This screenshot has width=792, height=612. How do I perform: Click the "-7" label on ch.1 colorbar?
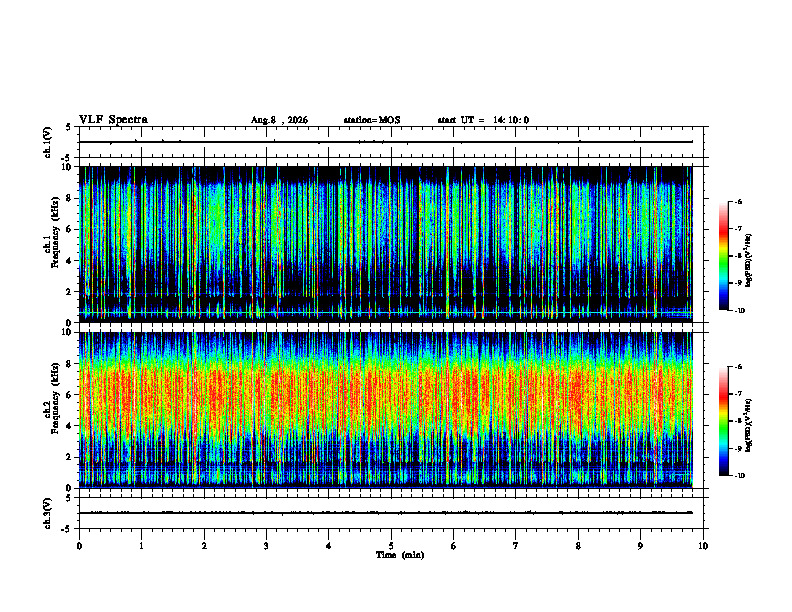coord(738,229)
